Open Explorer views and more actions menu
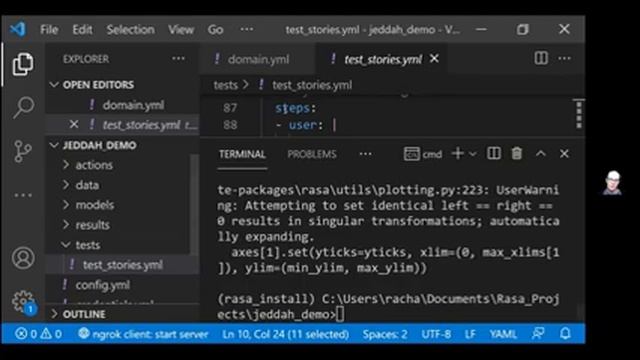Viewport: 640px width, 360px height. tap(178, 59)
